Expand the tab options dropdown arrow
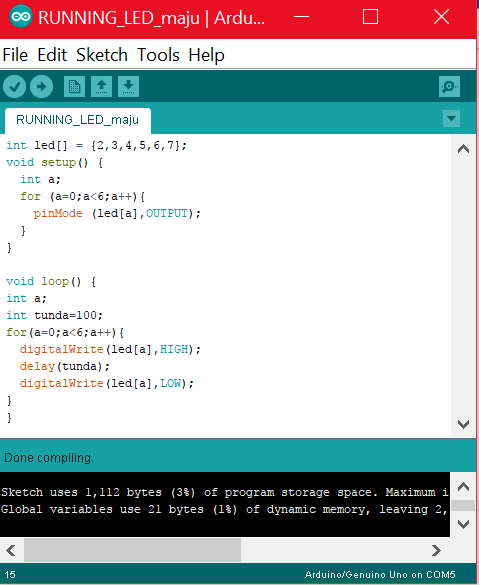The width and height of the screenshot is (479, 585). click(x=451, y=119)
